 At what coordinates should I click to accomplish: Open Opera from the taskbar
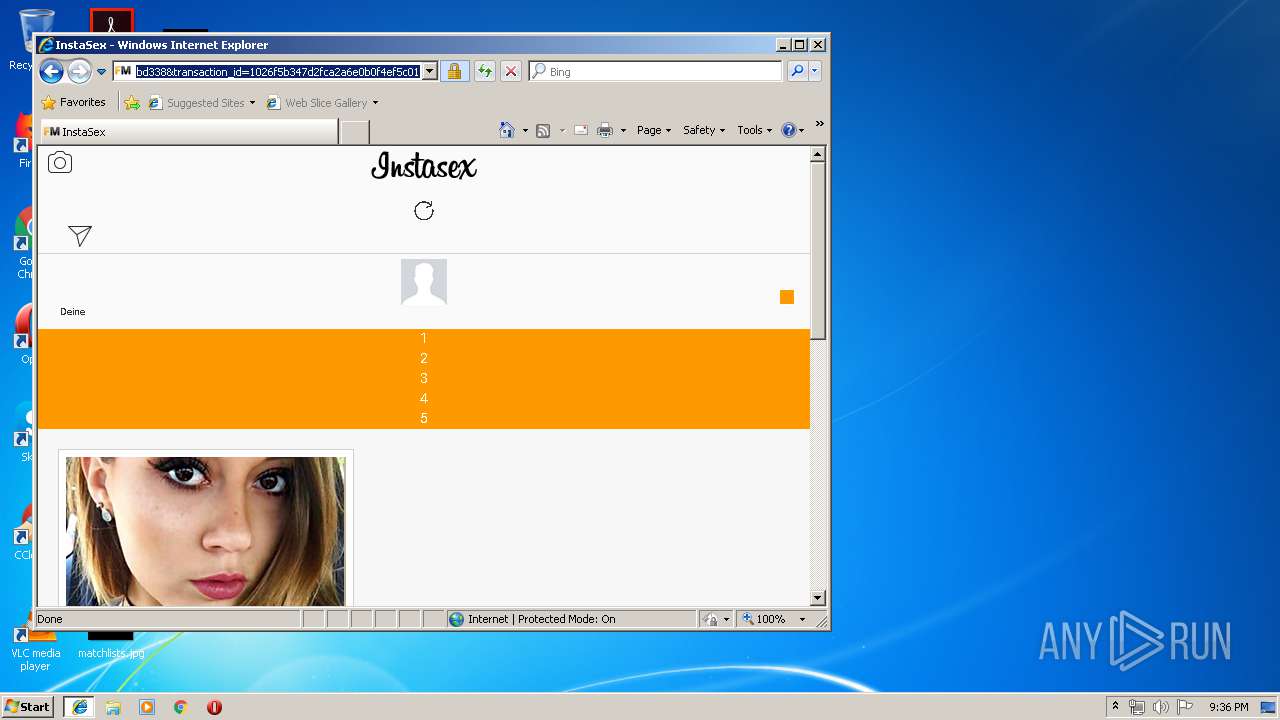pyautogui.click(x=214, y=707)
